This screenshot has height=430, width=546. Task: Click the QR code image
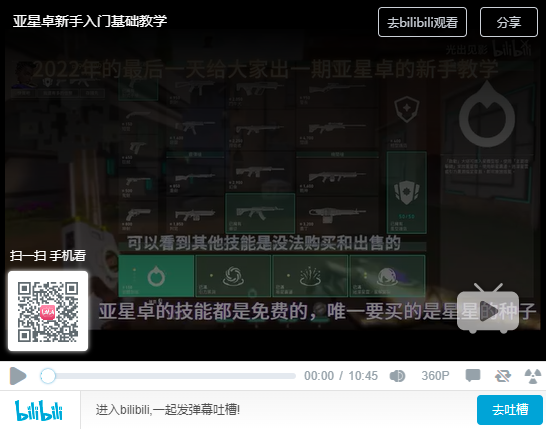tap(48, 311)
